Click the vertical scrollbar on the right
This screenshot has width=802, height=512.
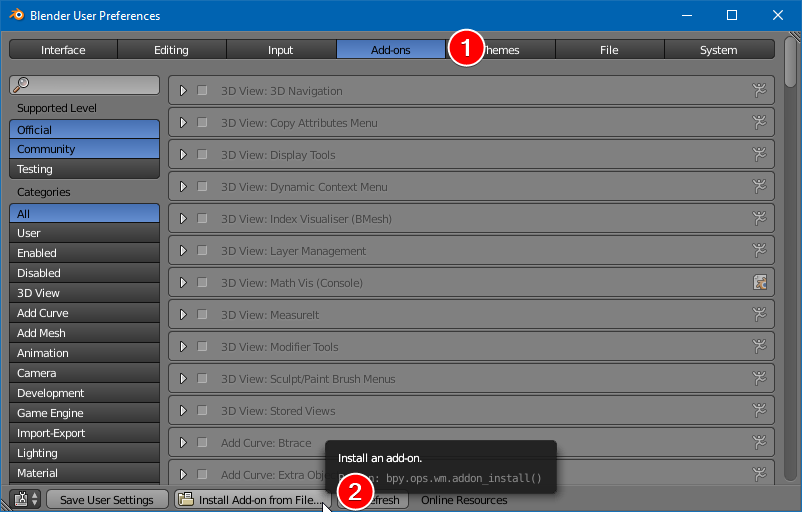click(x=791, y=61)
